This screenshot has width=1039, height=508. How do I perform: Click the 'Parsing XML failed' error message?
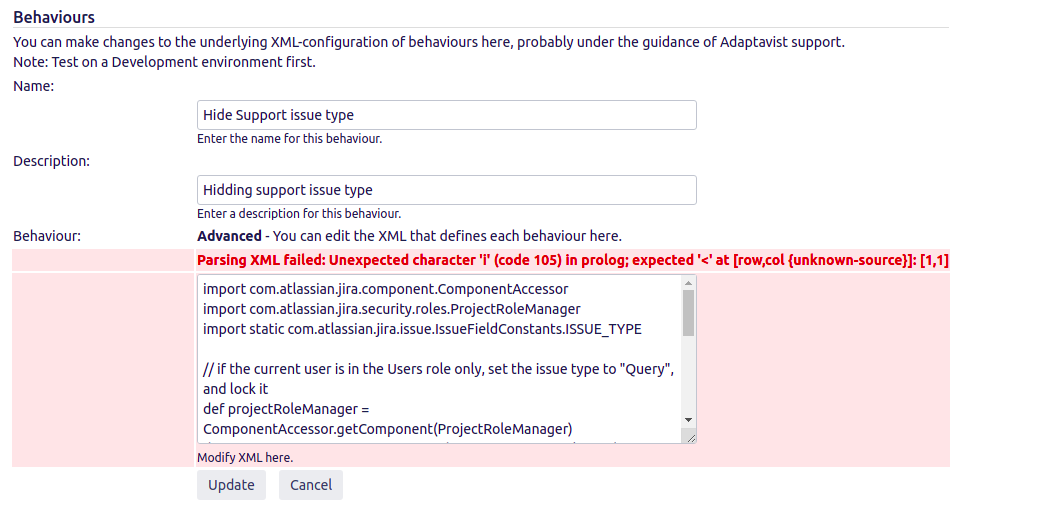573,261
